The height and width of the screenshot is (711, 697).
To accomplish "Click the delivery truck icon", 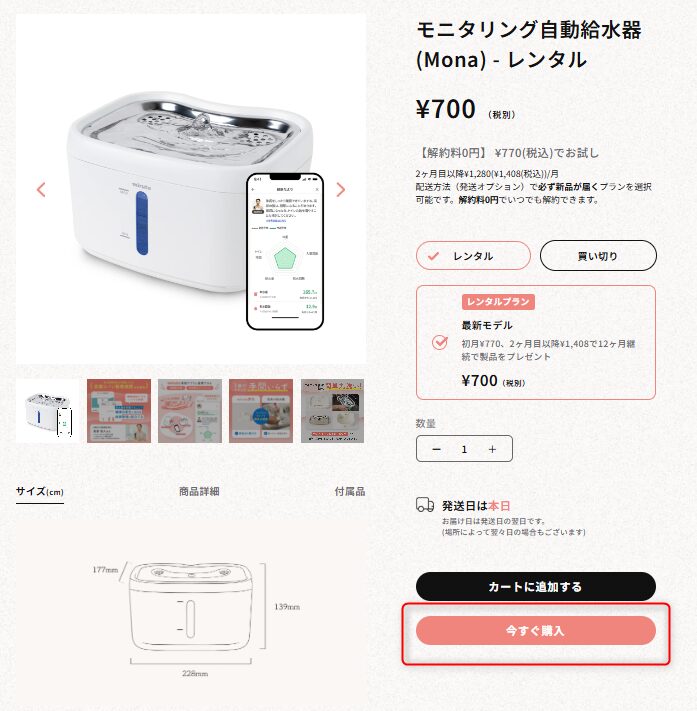I will coord(425,505).
